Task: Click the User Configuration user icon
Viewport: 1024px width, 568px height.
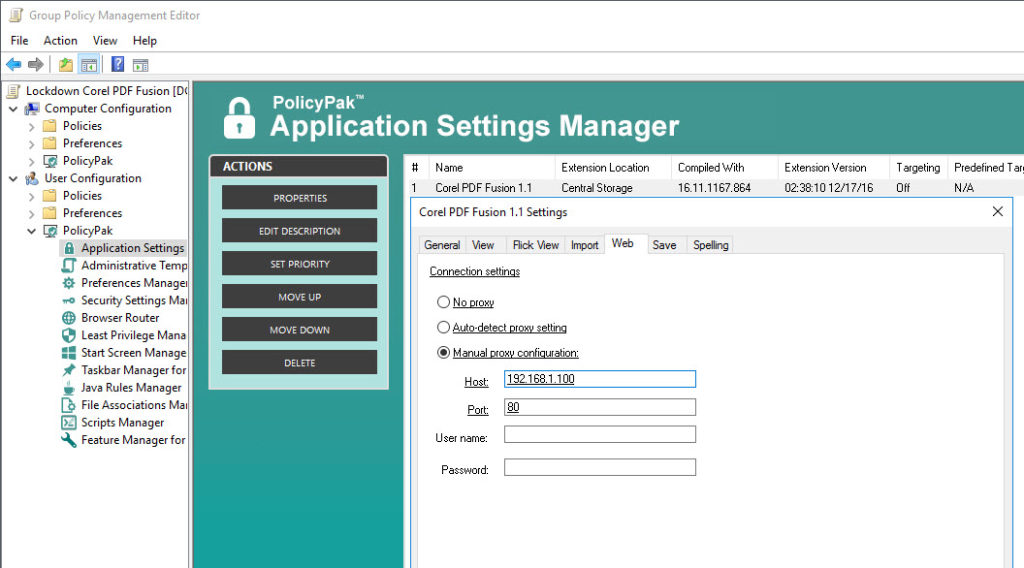Action: 32,178
